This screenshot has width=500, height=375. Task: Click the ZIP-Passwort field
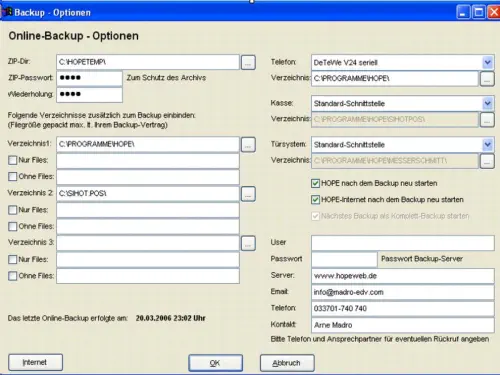point(89,78)
